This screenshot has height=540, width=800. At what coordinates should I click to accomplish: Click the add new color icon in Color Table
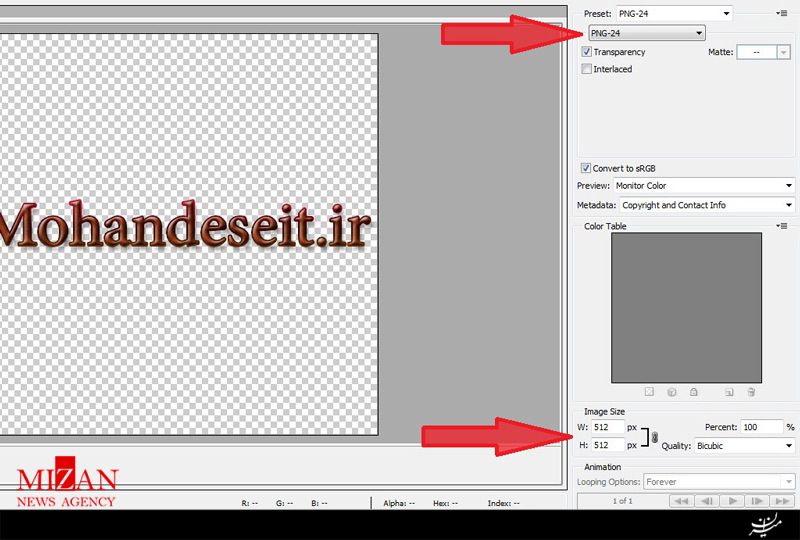click(x=729, y=392)
